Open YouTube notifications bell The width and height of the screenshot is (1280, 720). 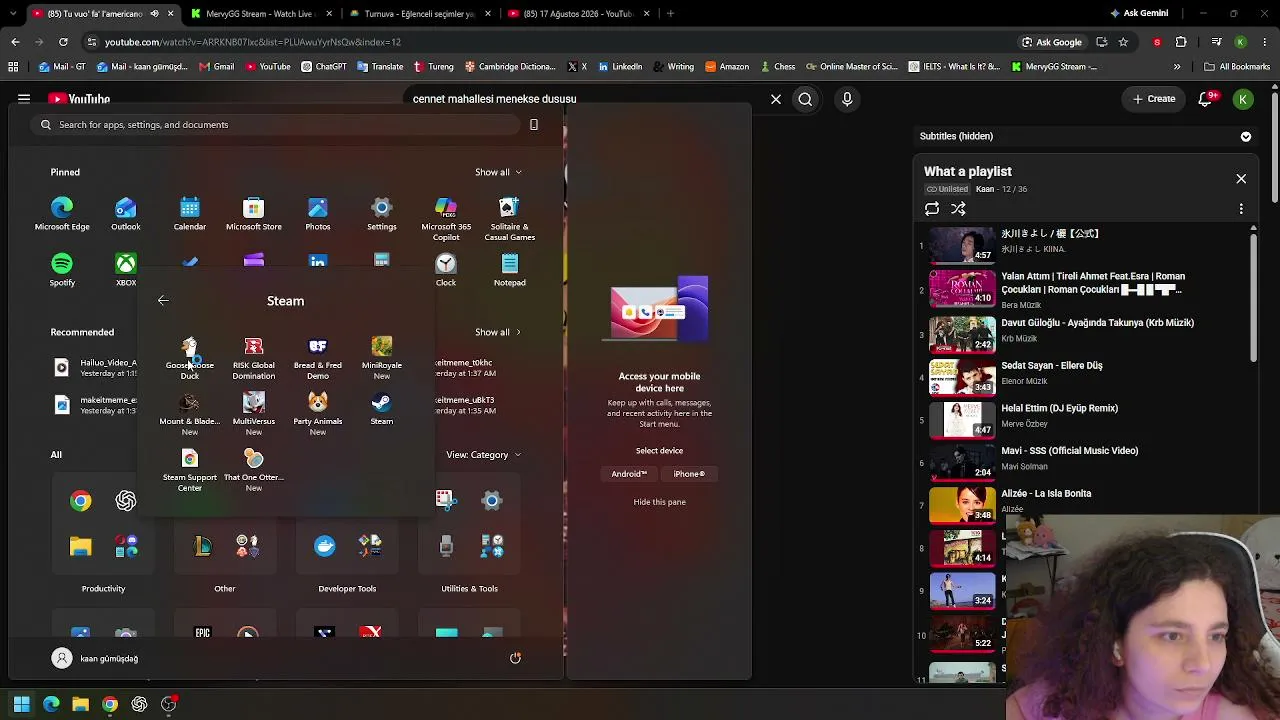pyautogui.click(x=1206, y=99)
